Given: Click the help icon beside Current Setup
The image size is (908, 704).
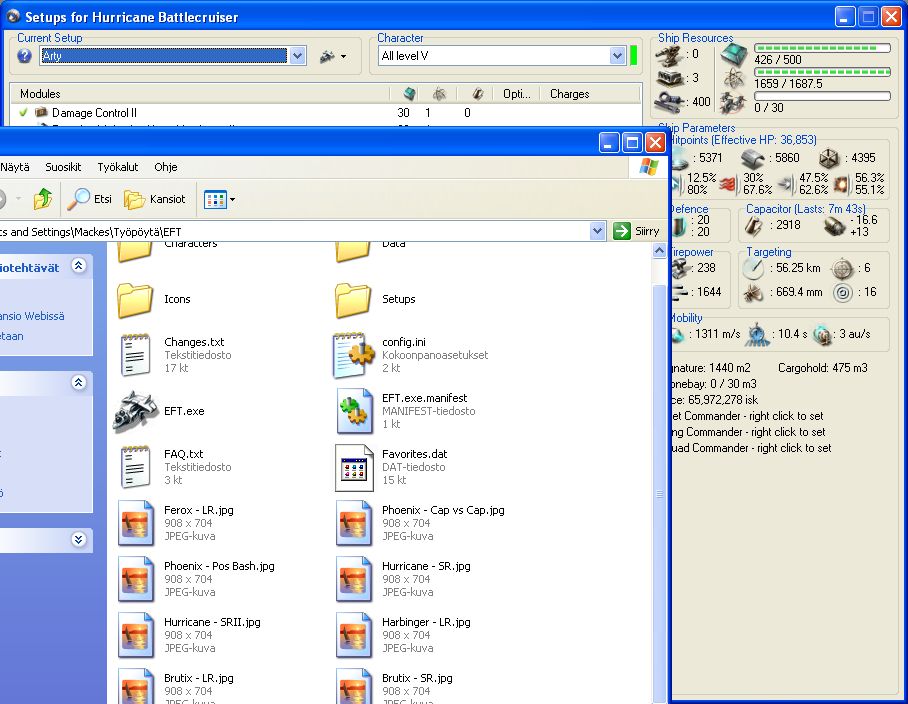Looking at the screenshot, I should point(24,56).
